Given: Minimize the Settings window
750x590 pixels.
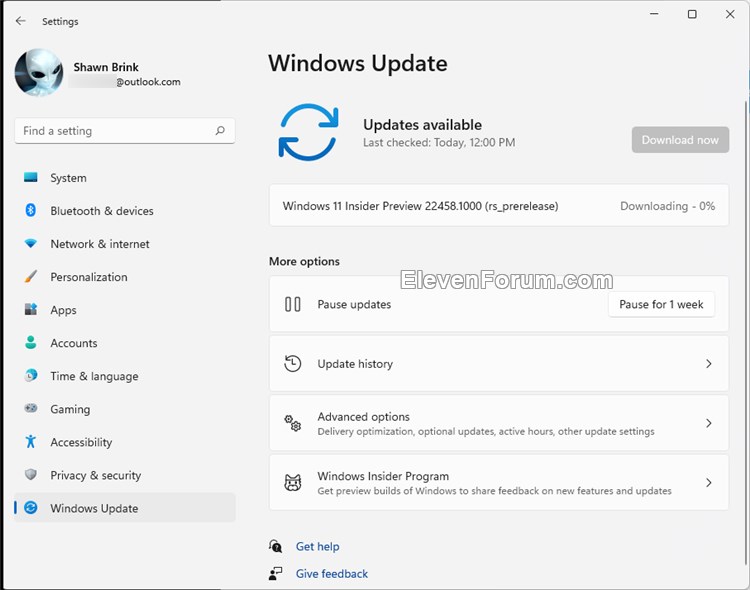Looking at the screenshot, I should pyautogui.click(x=654, y=14).
